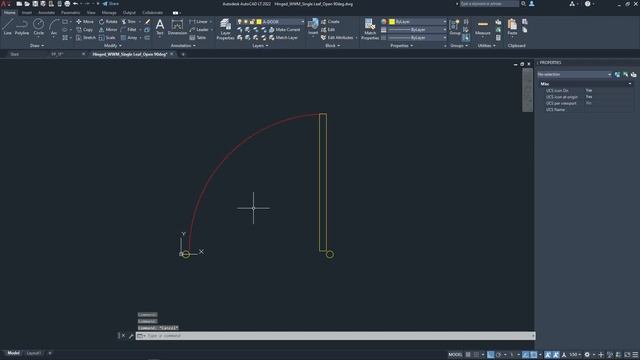This screenshot has height=360, width=640.
Task: Click the Undo arrow in quick access toolbar
Action: click(76, 4)
